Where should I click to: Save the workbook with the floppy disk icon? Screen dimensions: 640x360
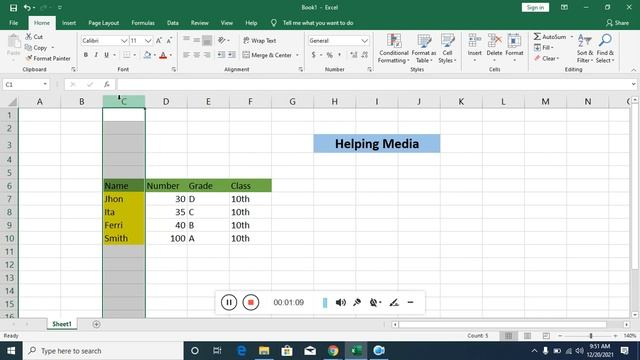[x=13, y=8]
